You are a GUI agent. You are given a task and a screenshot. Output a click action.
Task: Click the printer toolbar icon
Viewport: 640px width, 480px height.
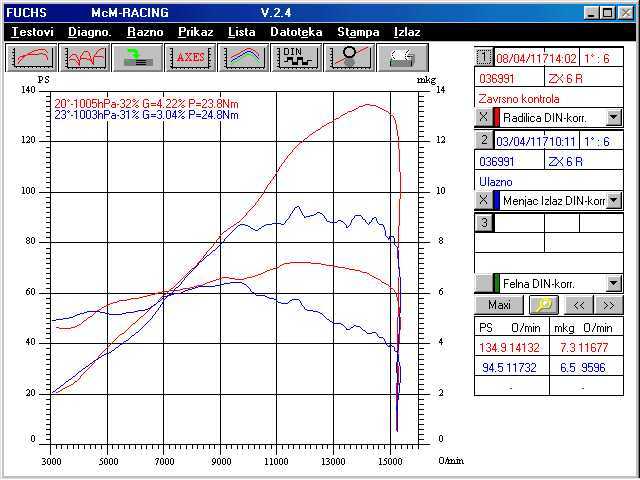pos(403,56)
